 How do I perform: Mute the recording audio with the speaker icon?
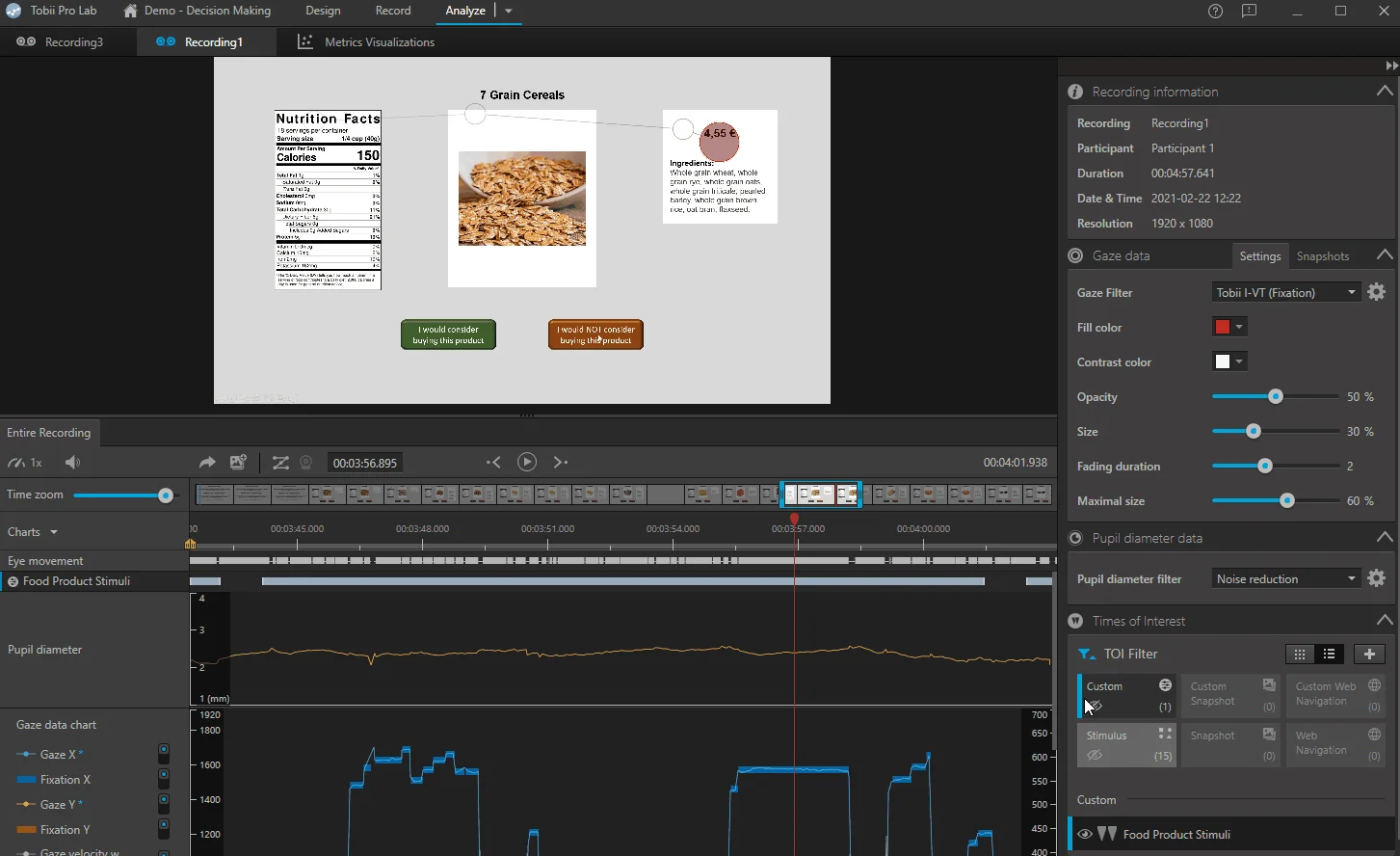click(72, 463)
